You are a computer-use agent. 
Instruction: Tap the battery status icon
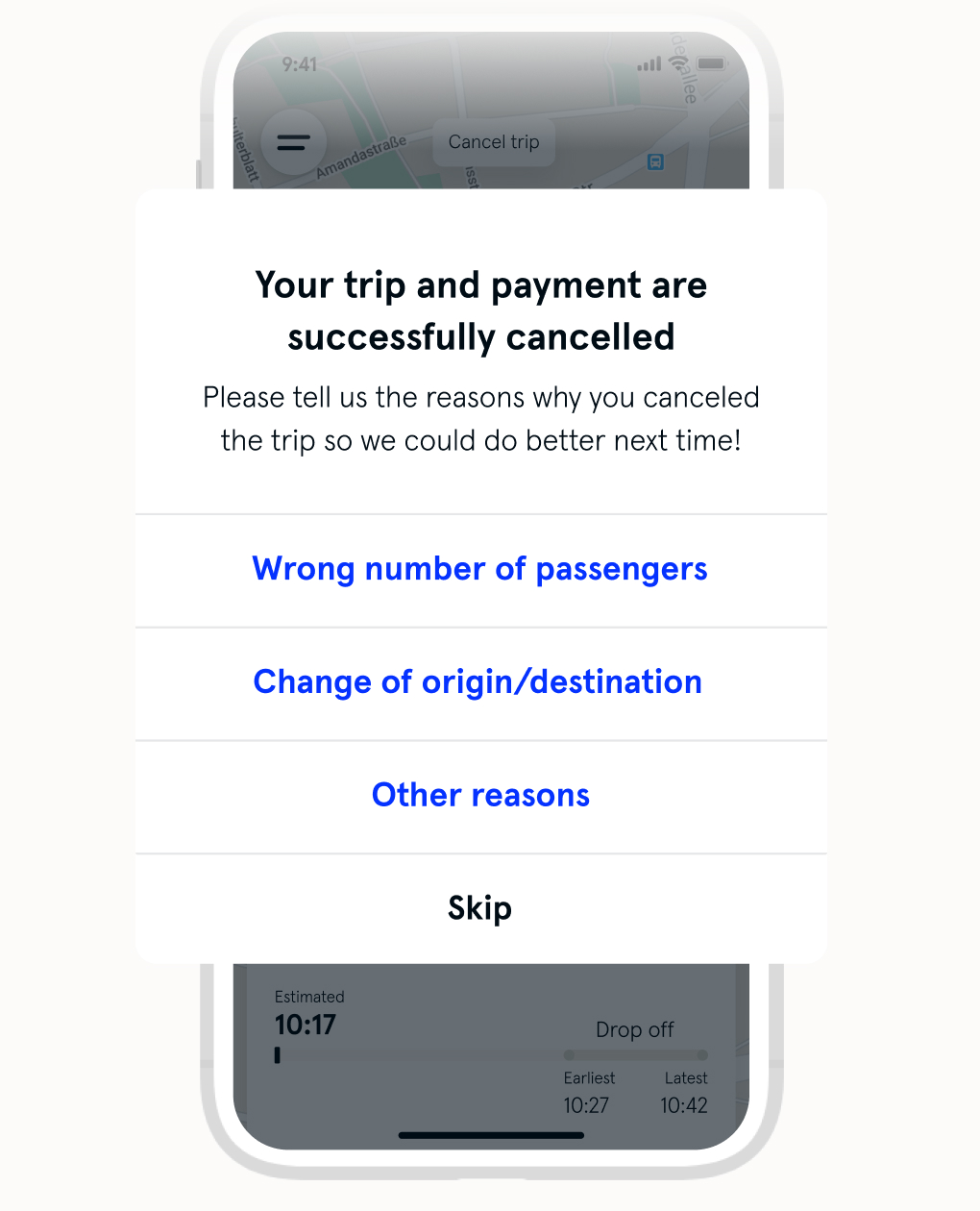coord(712,63)
